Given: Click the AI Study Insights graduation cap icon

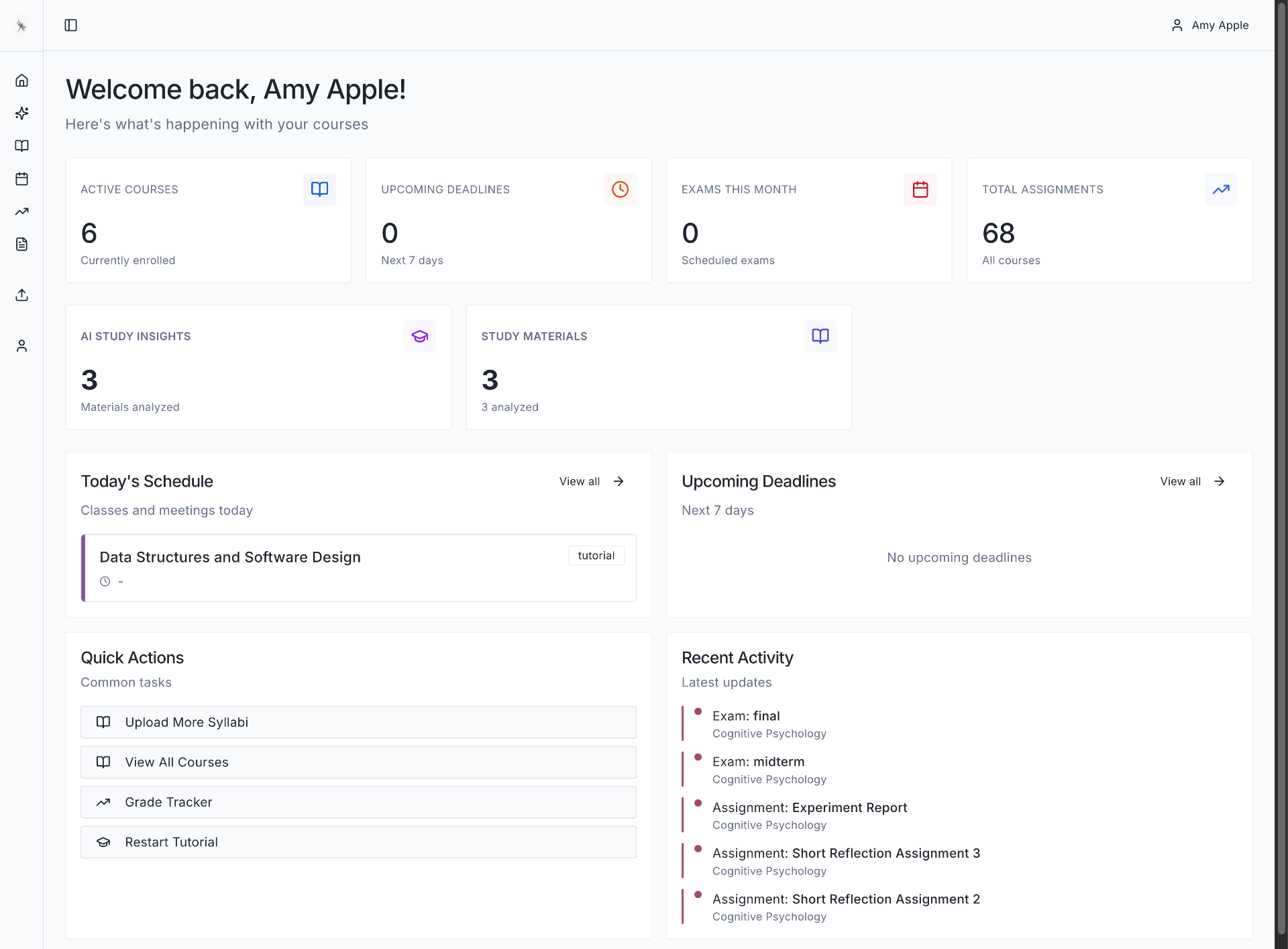Looking at the screenshot, I should tap(419, 336).
